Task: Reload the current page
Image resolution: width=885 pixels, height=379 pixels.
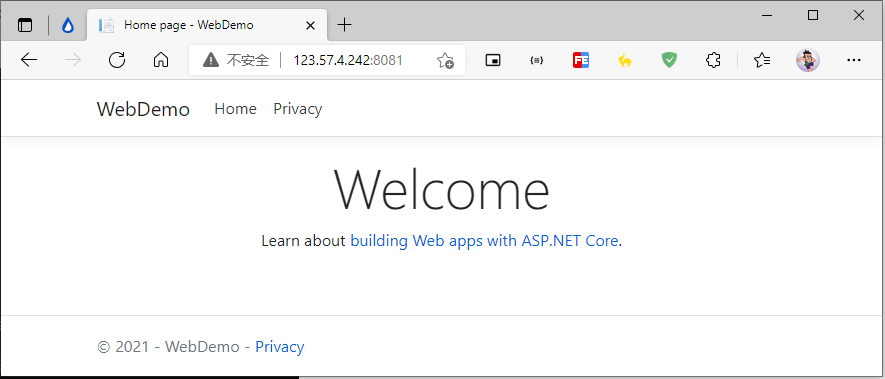Action: (117, 60)
